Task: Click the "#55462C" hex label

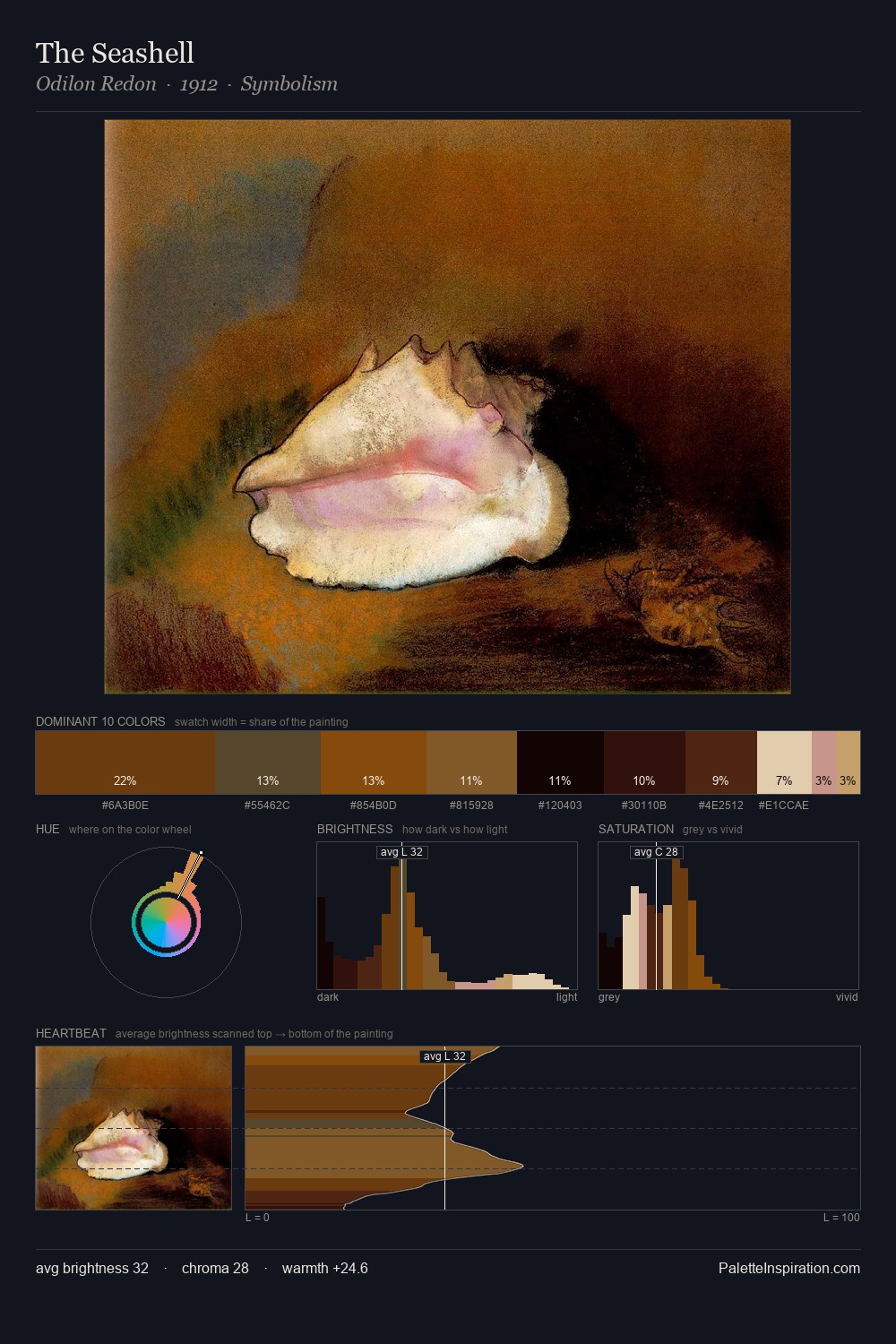Action: (267, 806)
